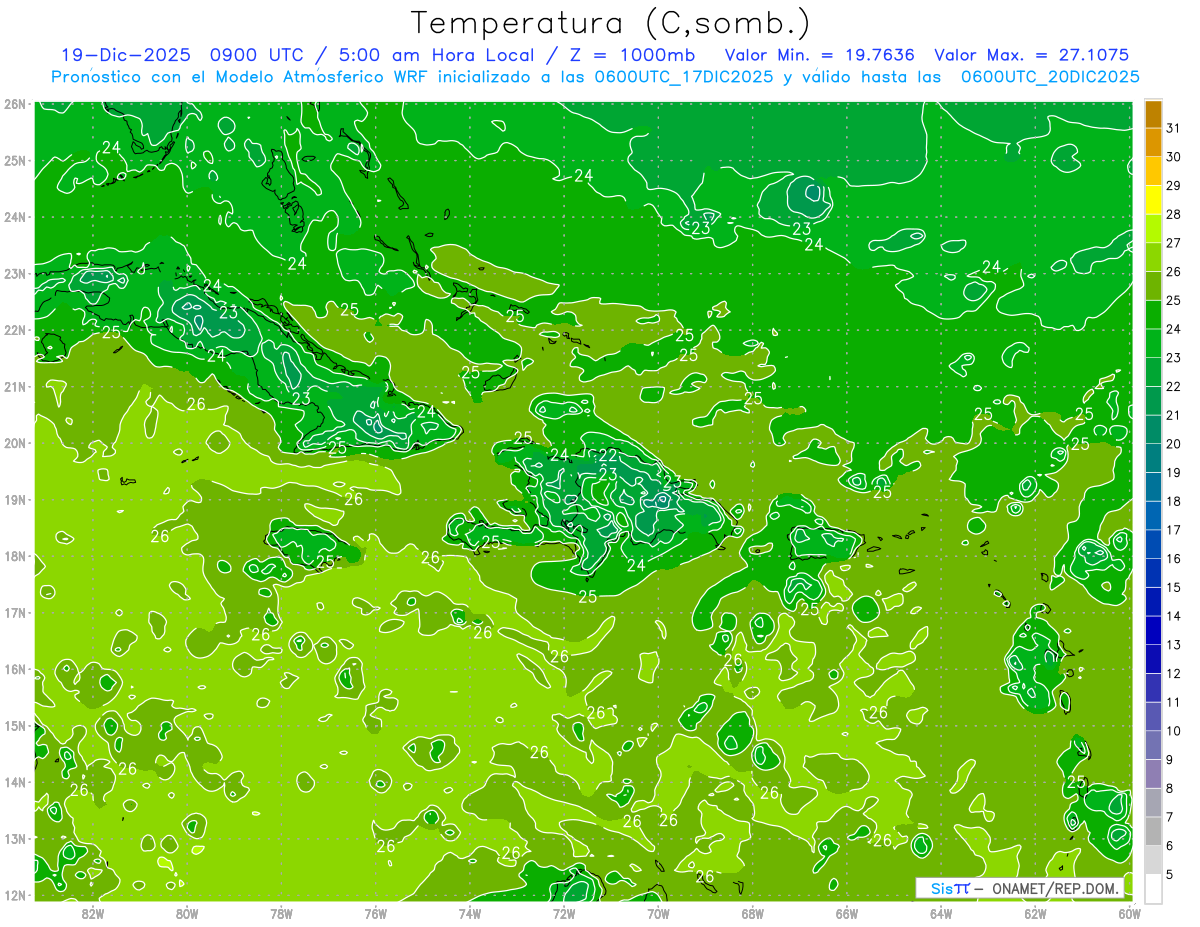The height and width of the screenshot is (927, 1200).
Task: Click the '21N' latitude axis label
Action: coord(15,387)
